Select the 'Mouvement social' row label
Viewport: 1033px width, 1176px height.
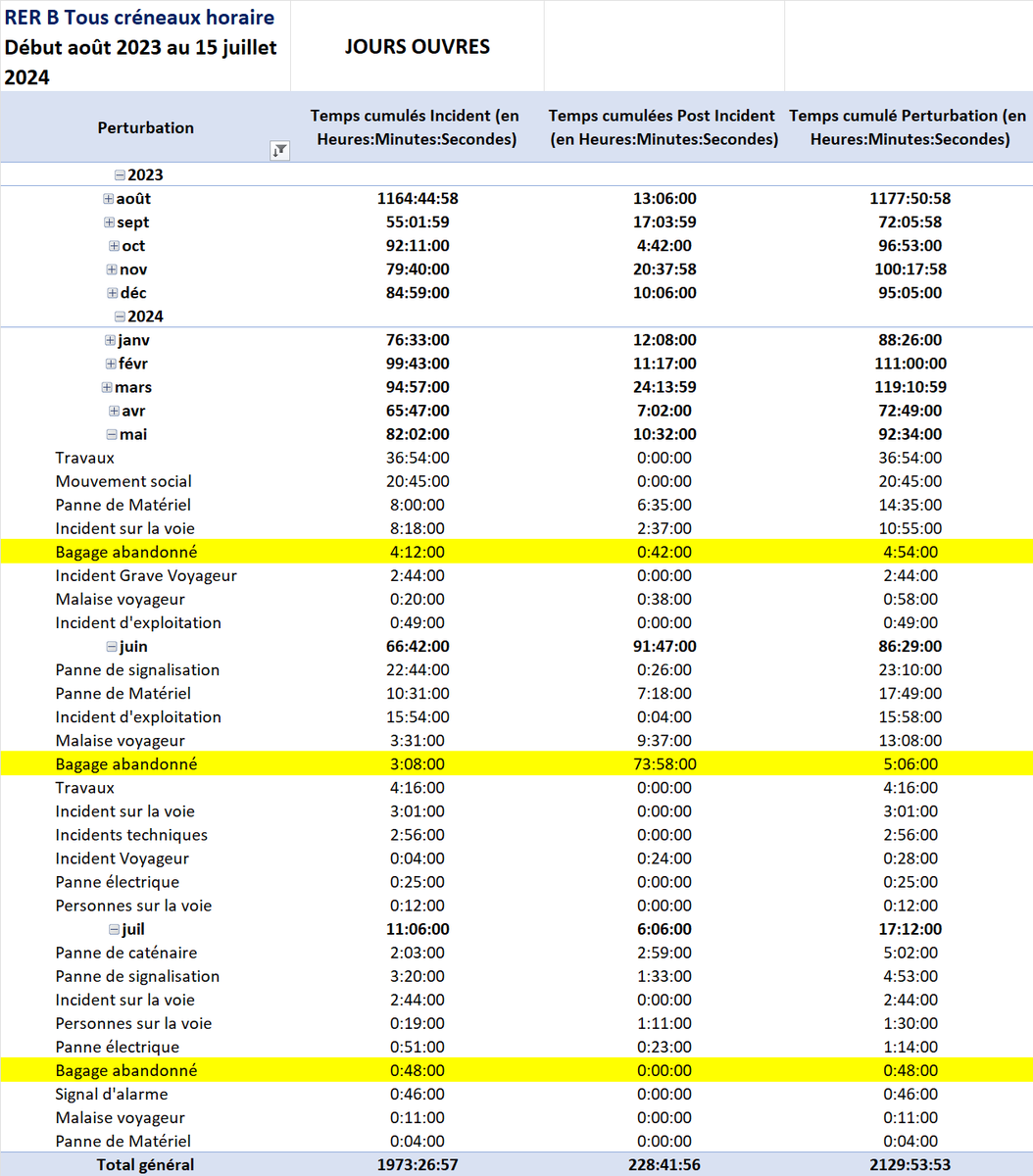[x=123, y=481]
